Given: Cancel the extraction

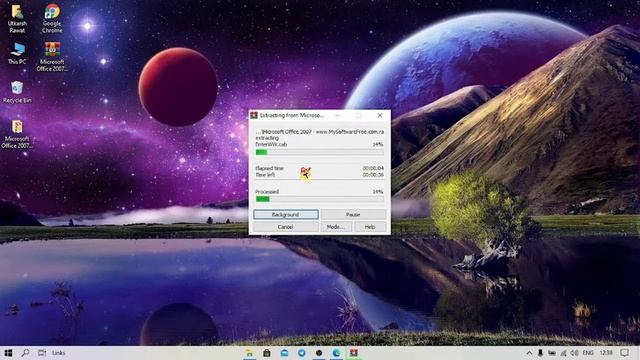Looking at the screenshot, I should [x=286, y=227].
